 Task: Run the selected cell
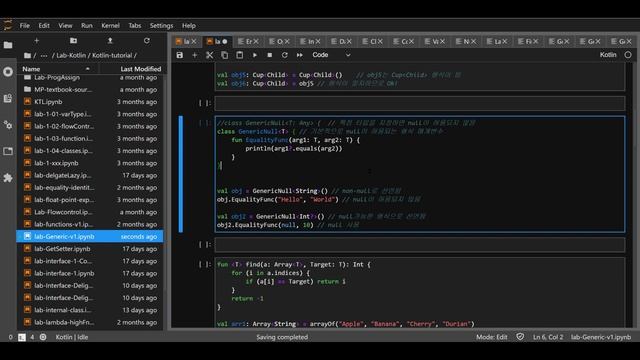pos(255,55)
